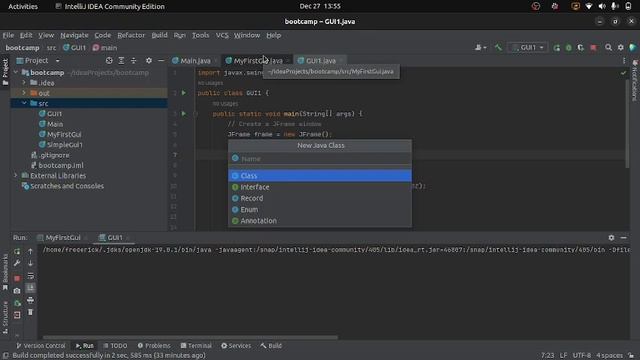Screen dimensions: 640x360
Task: Rerun GUI1 in Run panel
Action: click(17, 251)
